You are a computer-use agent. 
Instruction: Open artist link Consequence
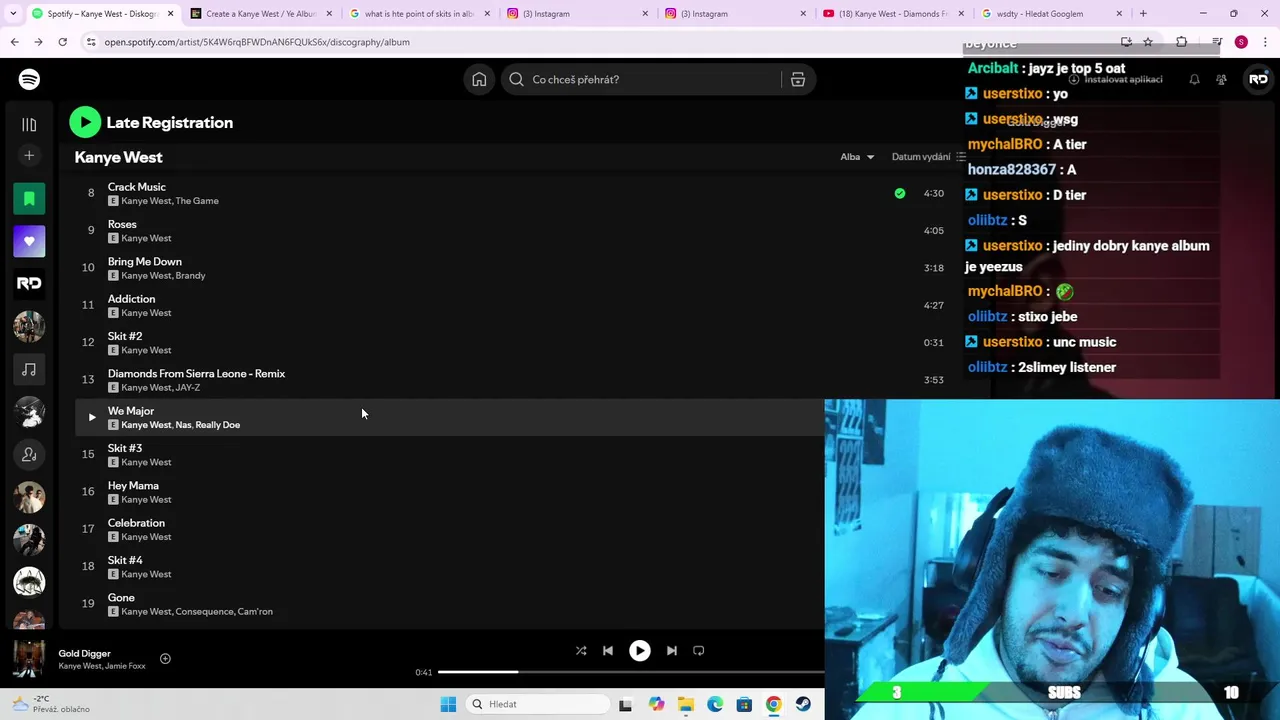pyautogui.click(x=204, y=612)
